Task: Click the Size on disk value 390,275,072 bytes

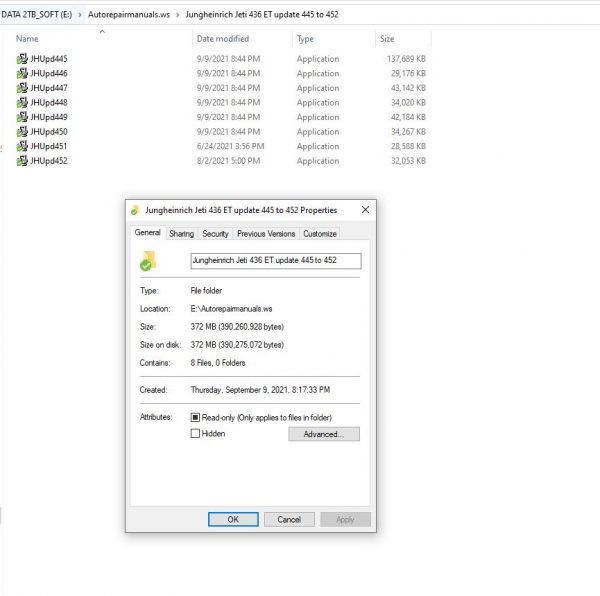Action: click(237, 345)
